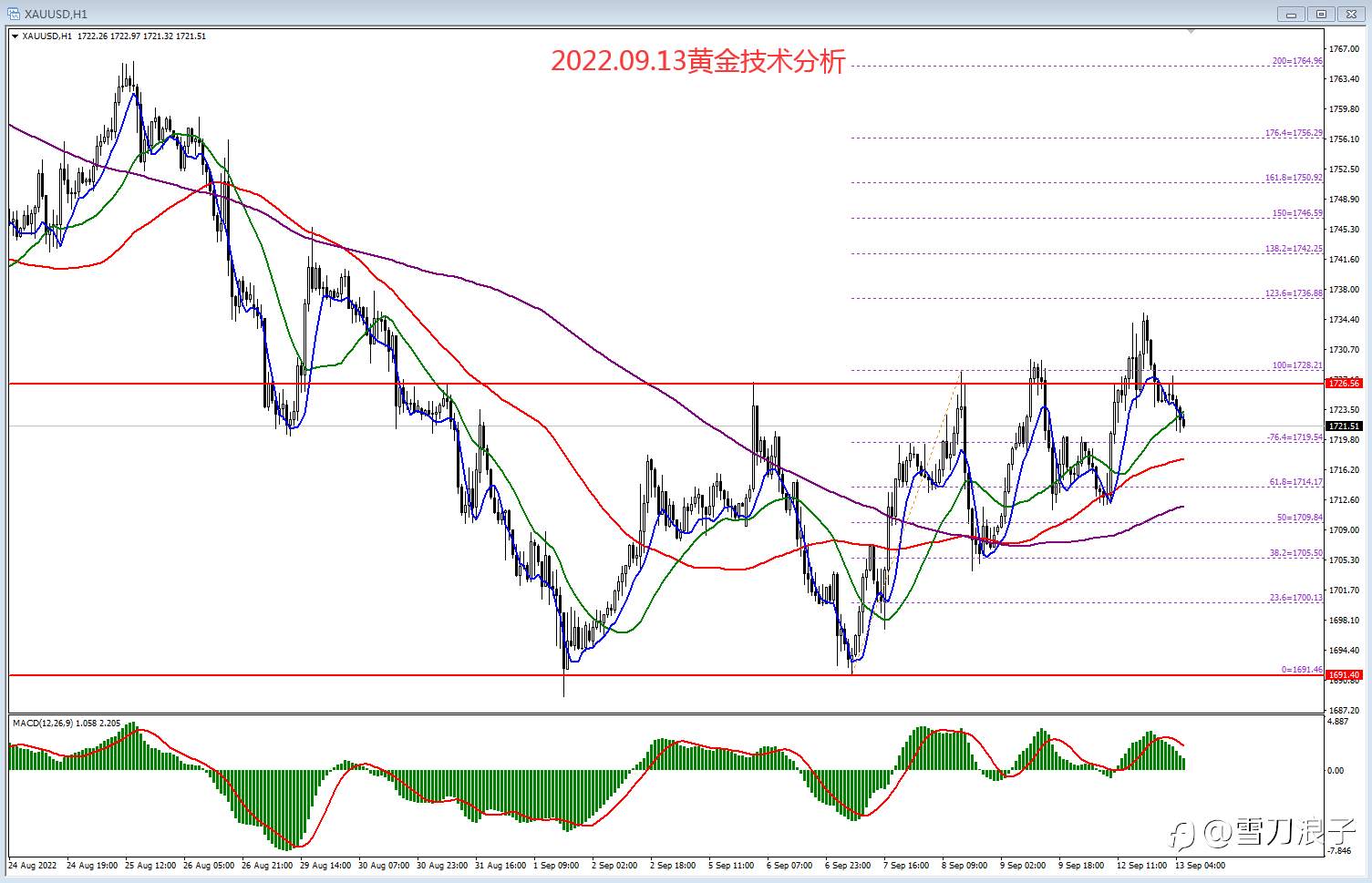Click the Fibonacci label 50=1709.84
Viewport: 1372px width, 883px height.
1299,518
